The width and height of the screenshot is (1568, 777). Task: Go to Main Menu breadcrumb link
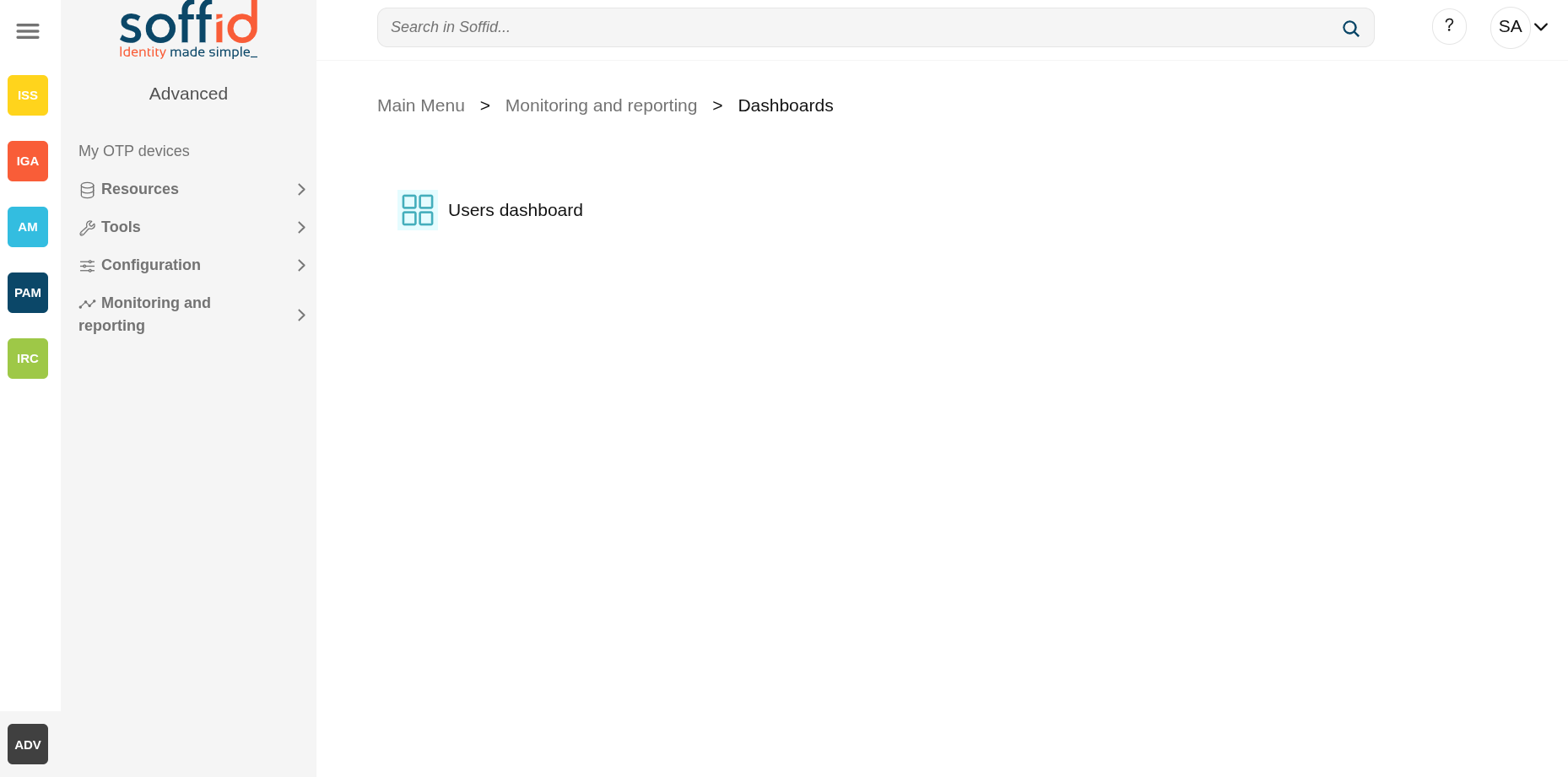(420, 105)
